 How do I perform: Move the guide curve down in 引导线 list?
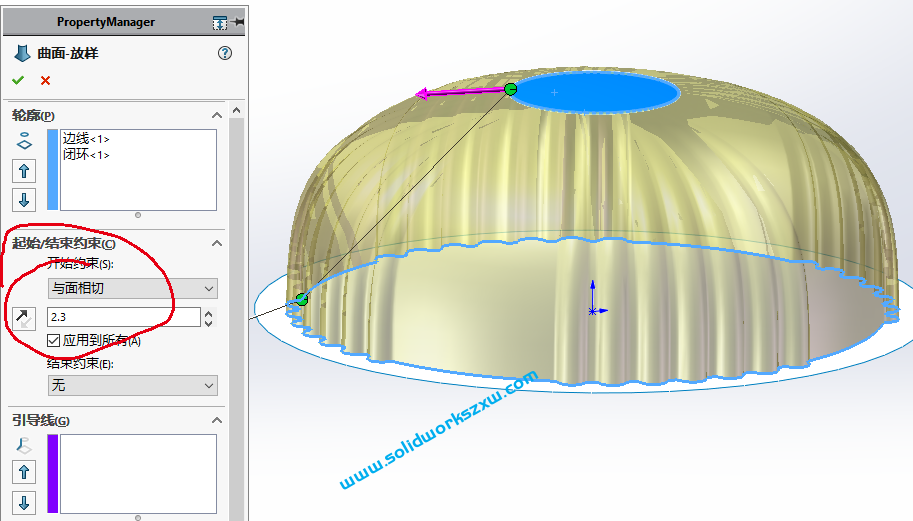24,502
